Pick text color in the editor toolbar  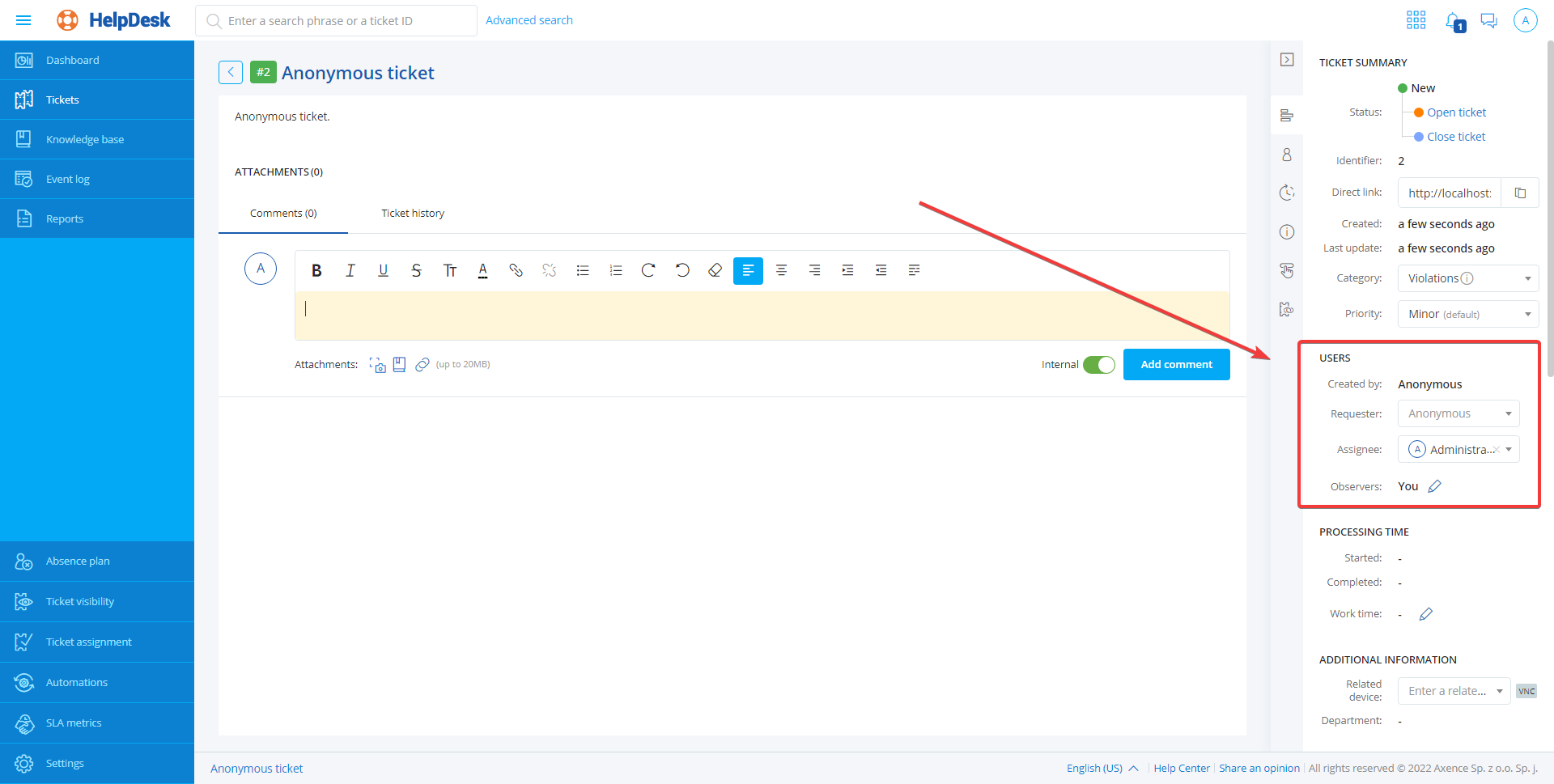click(482, 270)
